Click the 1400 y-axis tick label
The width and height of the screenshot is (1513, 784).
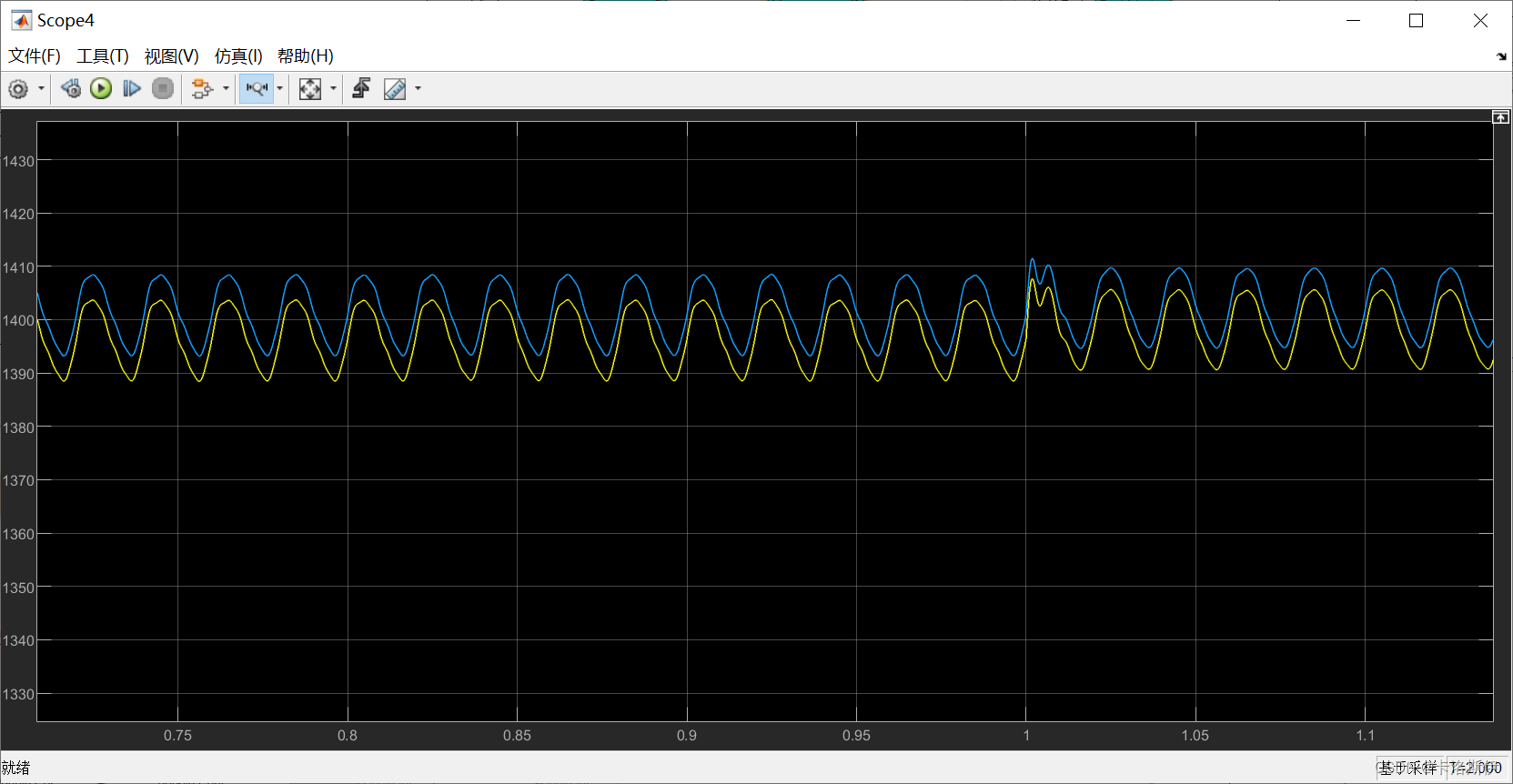[18, 320]
